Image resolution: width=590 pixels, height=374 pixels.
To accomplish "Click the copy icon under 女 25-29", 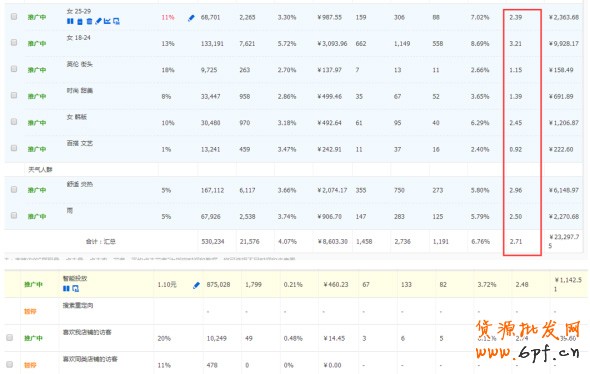I will [116, 21].
